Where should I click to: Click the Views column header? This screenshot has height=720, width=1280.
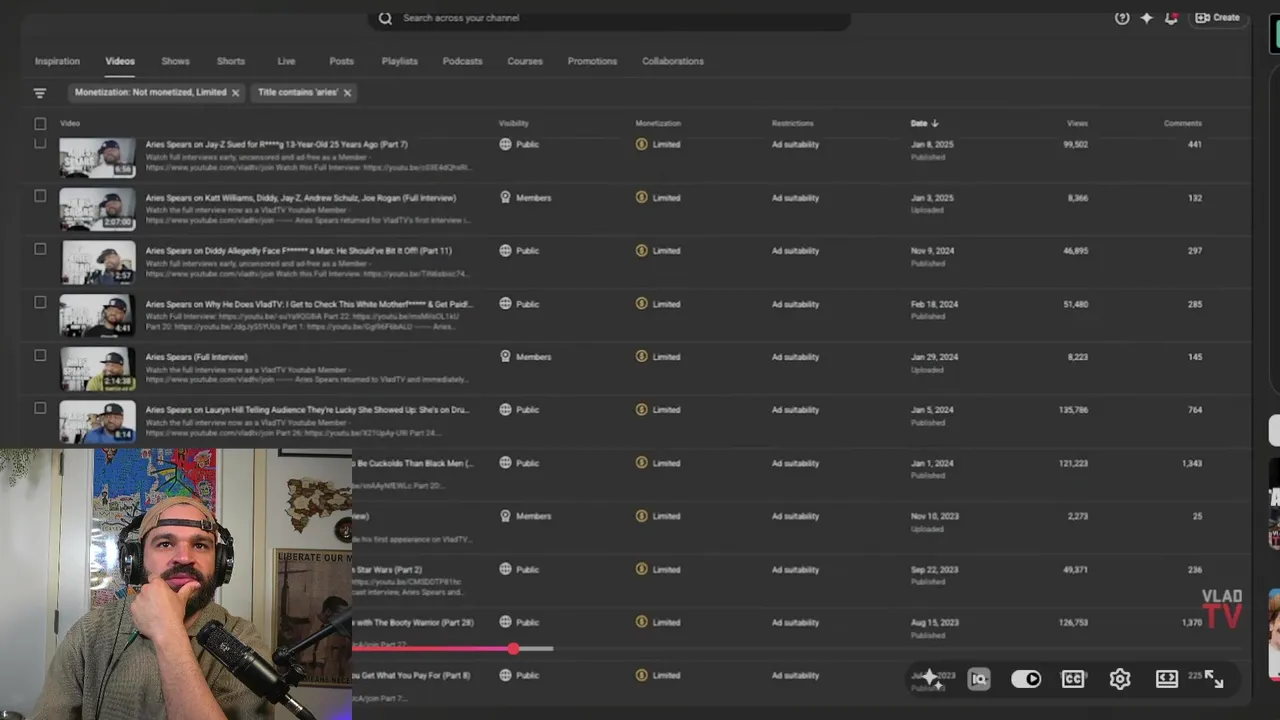coord(1077,123)
